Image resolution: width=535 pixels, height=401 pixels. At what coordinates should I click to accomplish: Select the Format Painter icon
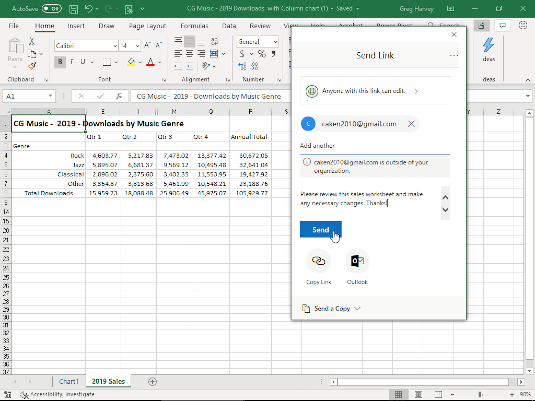(32, 66)
